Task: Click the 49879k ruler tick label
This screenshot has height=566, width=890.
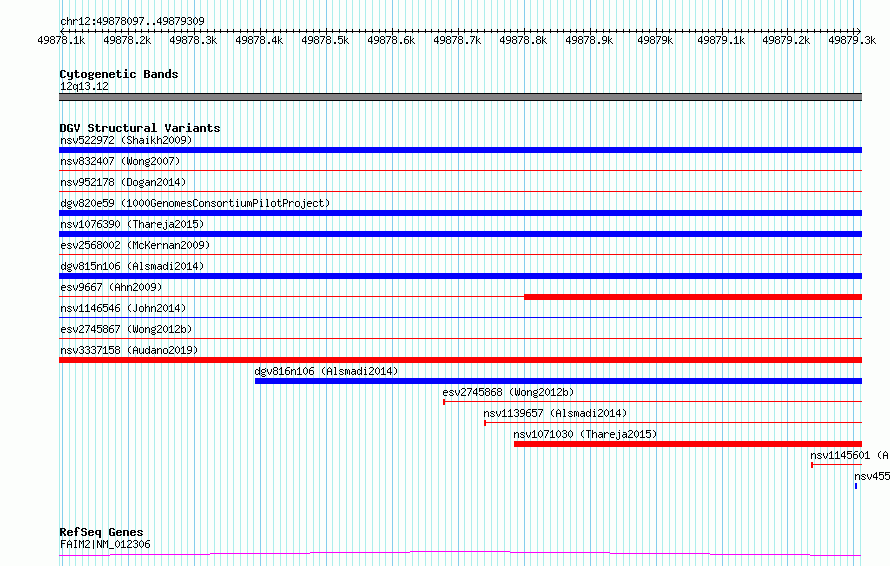Action: coord(655,40)
